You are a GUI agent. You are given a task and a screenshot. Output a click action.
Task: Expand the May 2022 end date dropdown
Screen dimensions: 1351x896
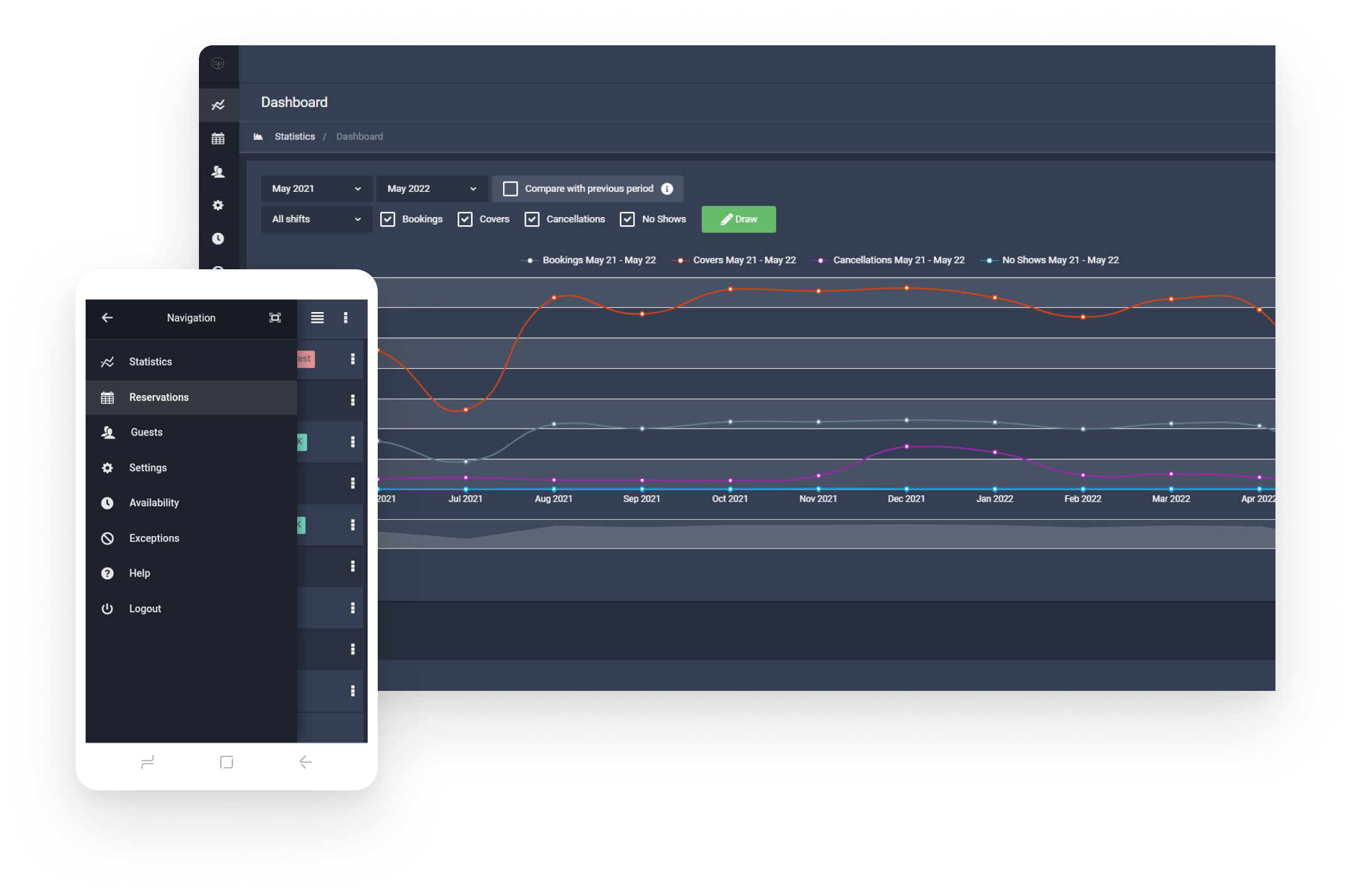point(432,189)
